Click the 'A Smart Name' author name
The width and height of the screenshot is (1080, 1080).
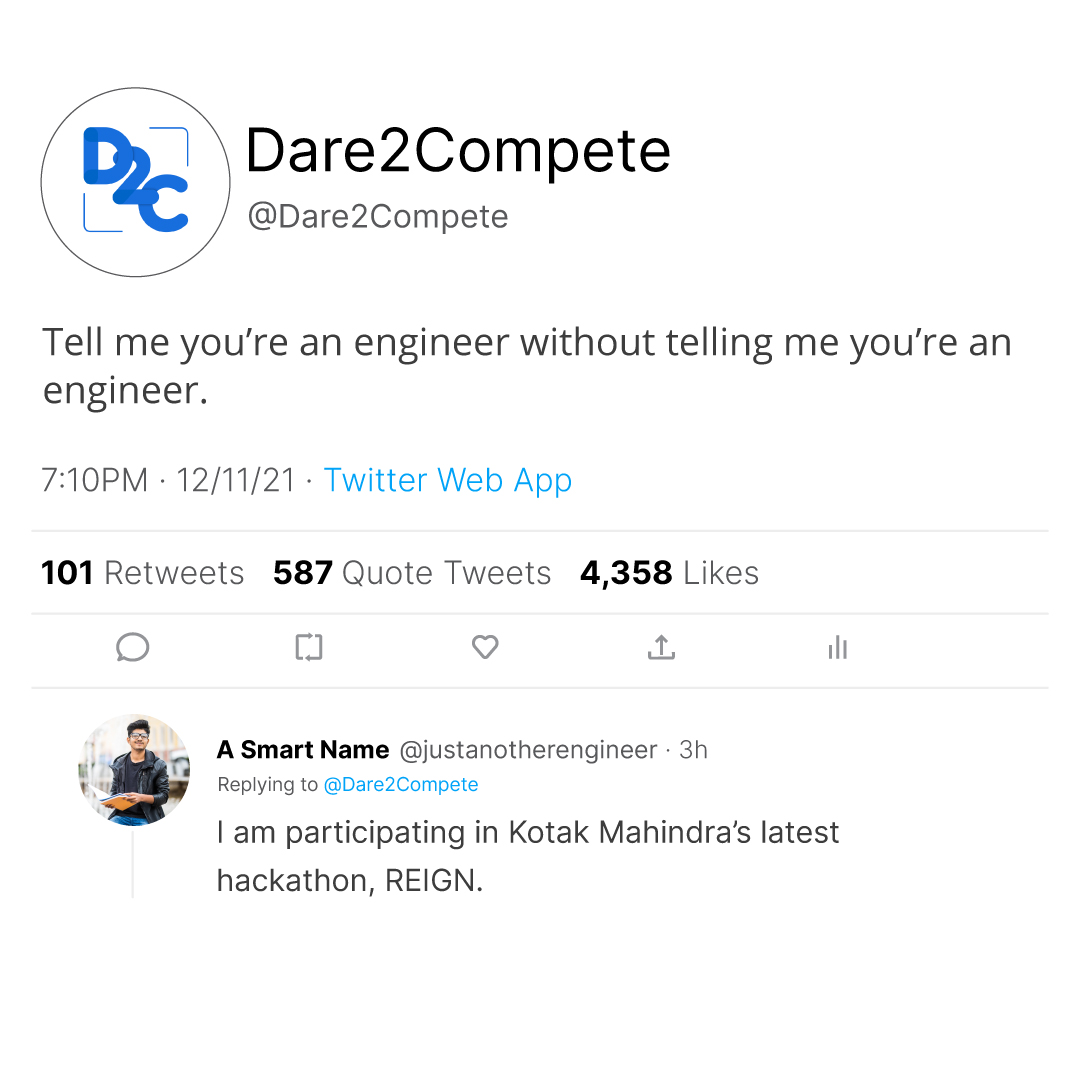click(x=303, y=750)
